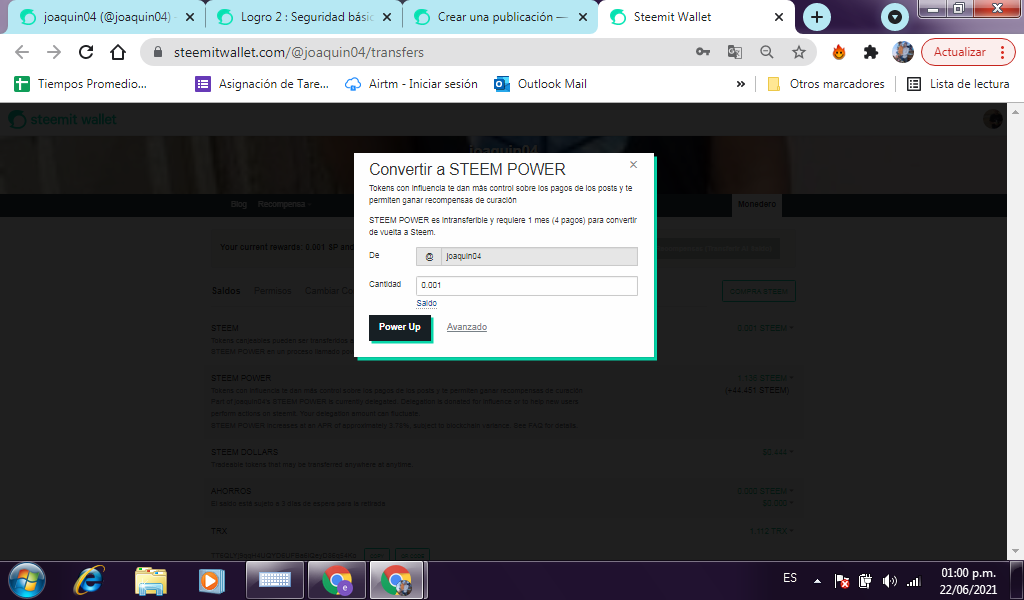Switch to joaquin04 (@joaquin04) browser tab

106,17
